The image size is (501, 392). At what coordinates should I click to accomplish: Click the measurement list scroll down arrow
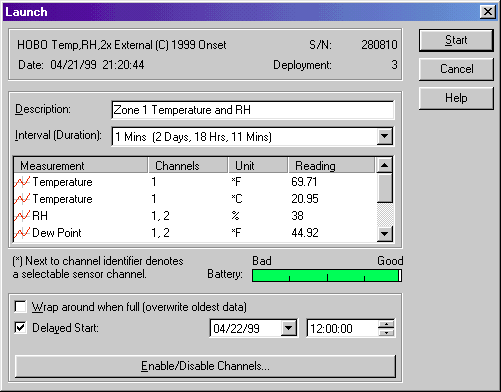pos(384,234)
